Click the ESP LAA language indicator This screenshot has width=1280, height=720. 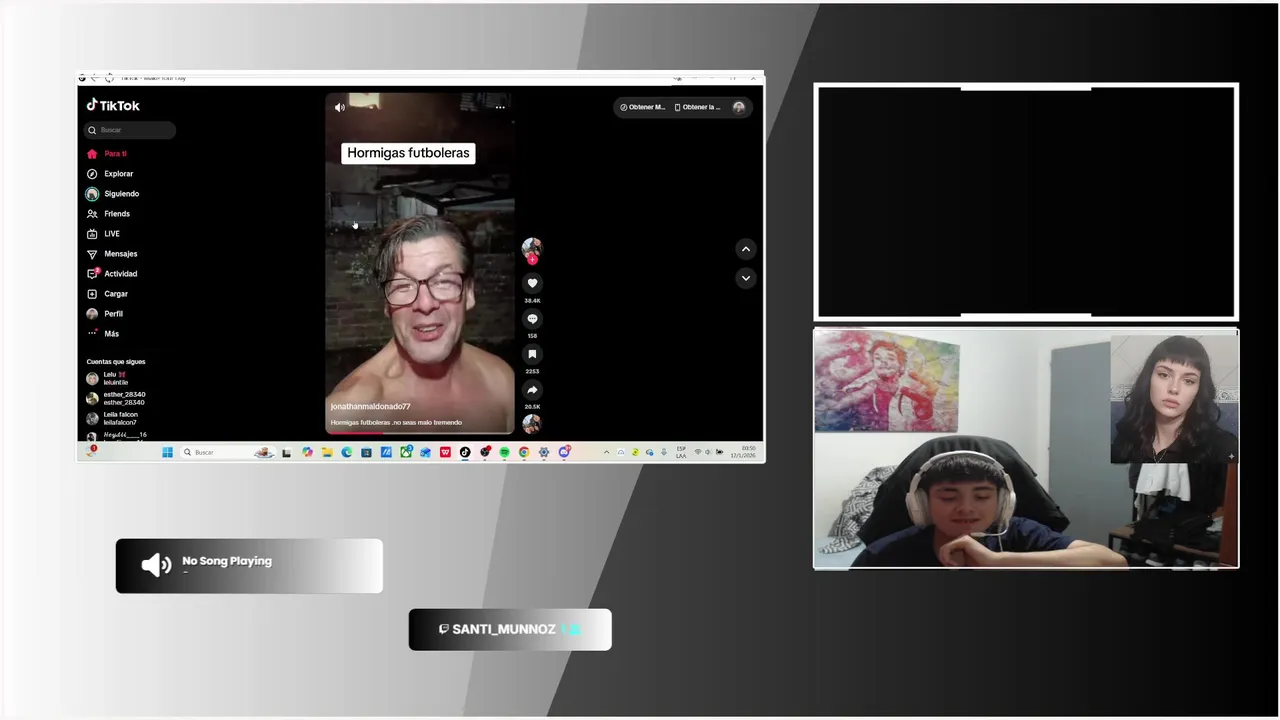click(681, 453)
